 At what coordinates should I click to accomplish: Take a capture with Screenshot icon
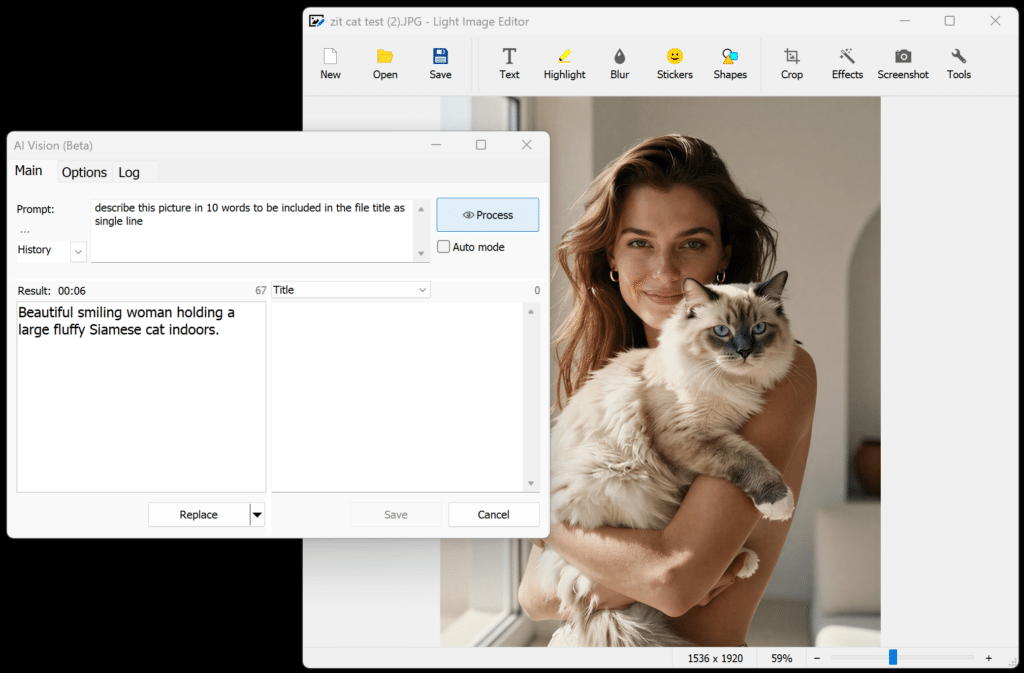[x=903, y=63]
